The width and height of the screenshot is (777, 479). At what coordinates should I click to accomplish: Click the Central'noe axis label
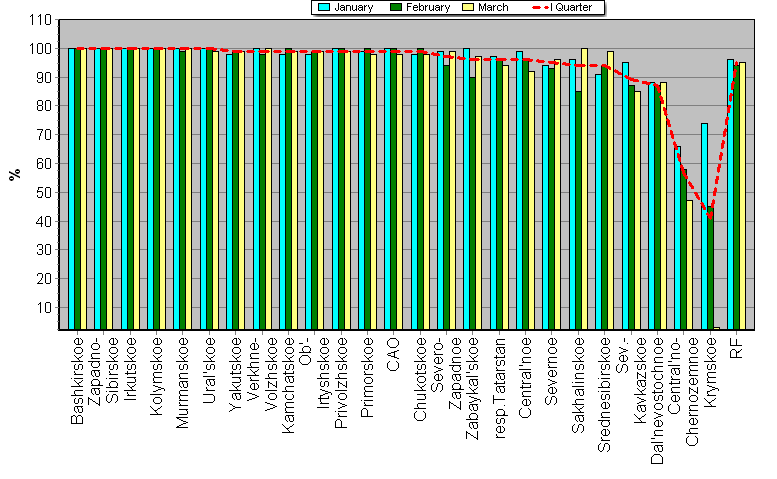pos(525,377)
